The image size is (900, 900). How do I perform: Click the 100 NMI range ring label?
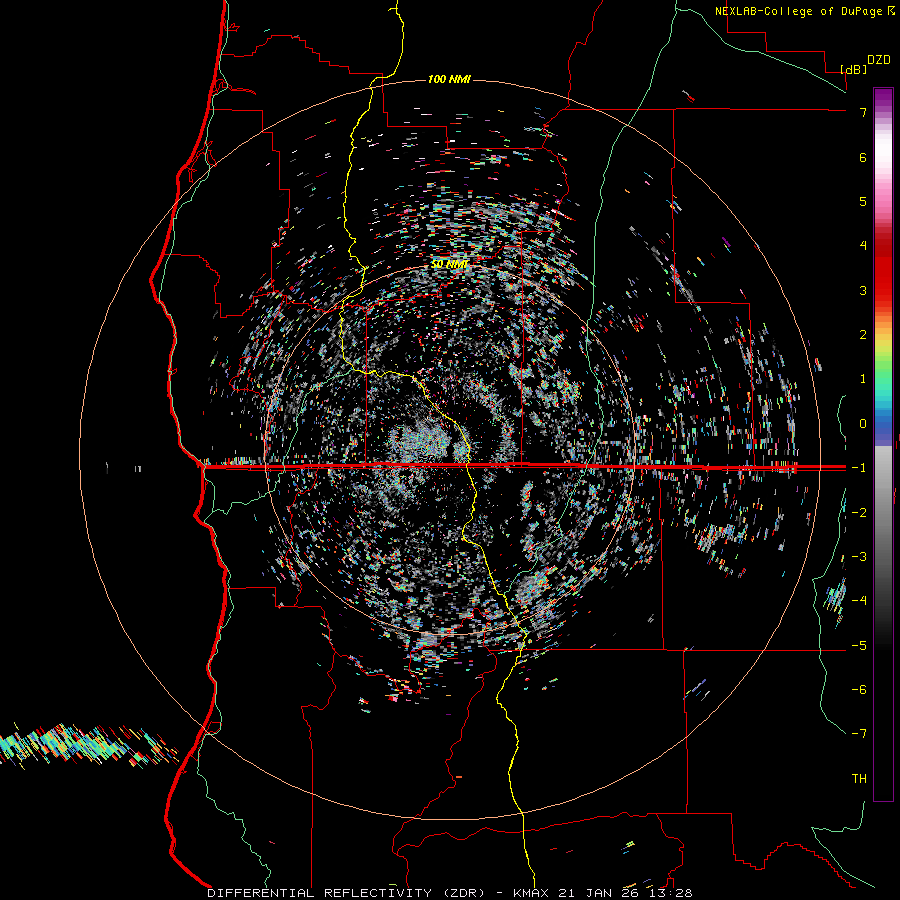coord(449,79)
